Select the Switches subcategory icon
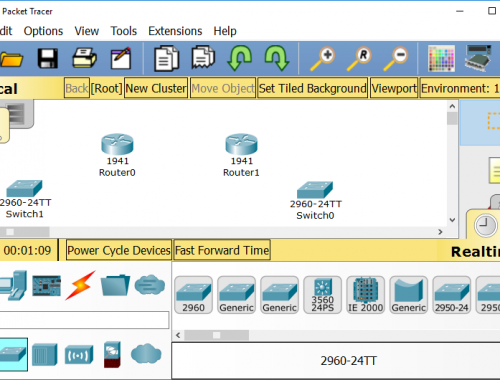The width and height of the screenshot is (500, 380). coord(13,354)
